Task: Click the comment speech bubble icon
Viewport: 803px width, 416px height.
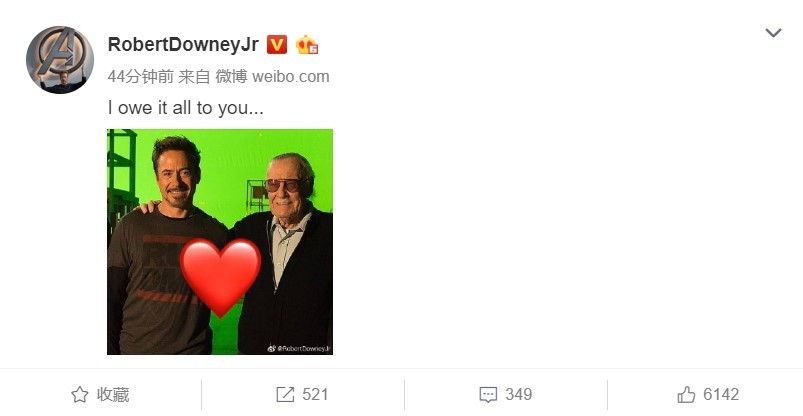Action: (488, 395)
